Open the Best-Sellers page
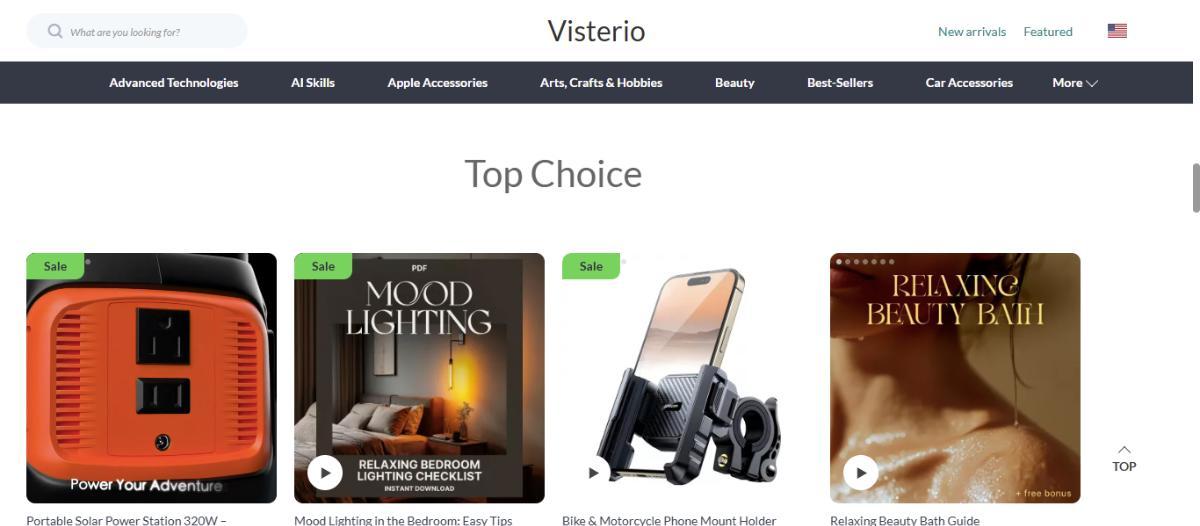1200x526 pixels. tap(840, 83)
